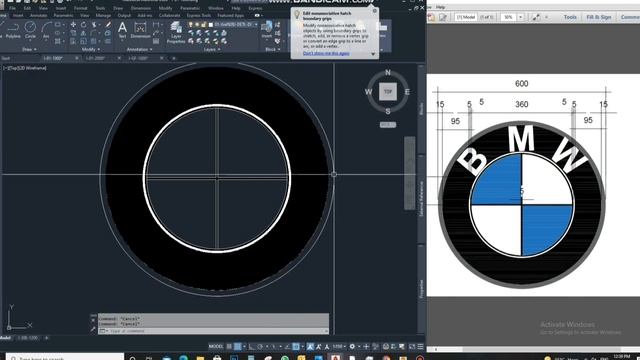Click the W direction on the ViewCube compass

369,91
